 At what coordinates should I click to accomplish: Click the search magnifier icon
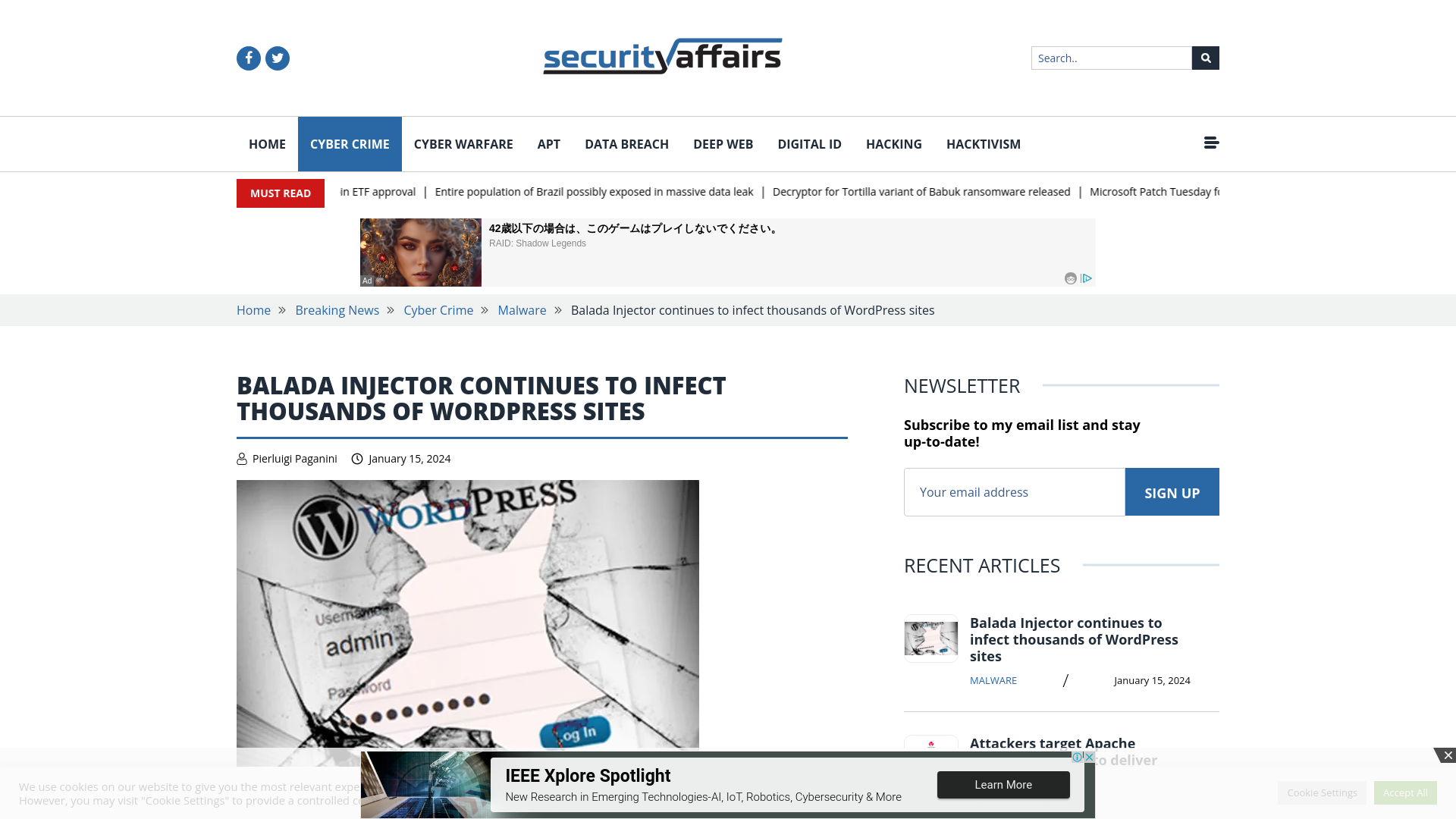(1205, 58)
